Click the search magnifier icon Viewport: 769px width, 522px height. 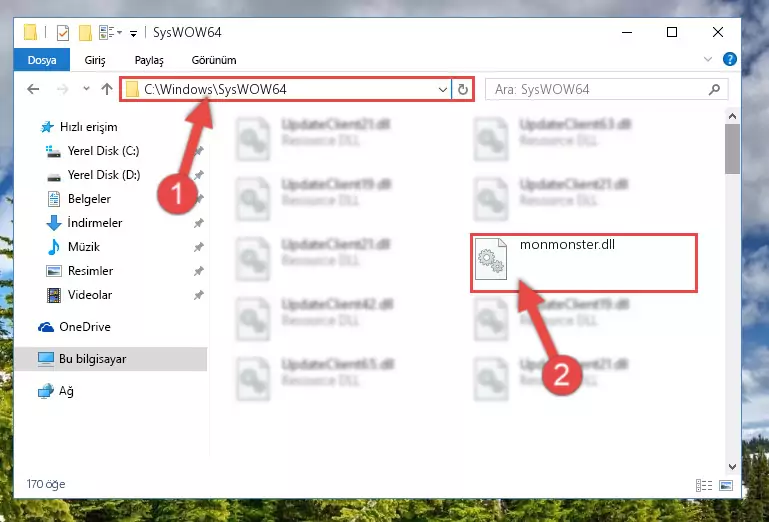715,89
